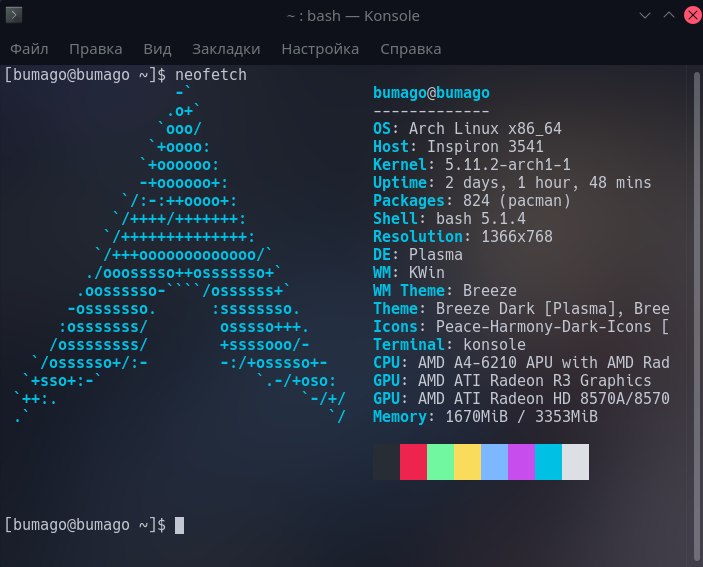Maximize the Konsole window with the up chevron
Viewport: 703px width, 567px height.
point(668,15)
